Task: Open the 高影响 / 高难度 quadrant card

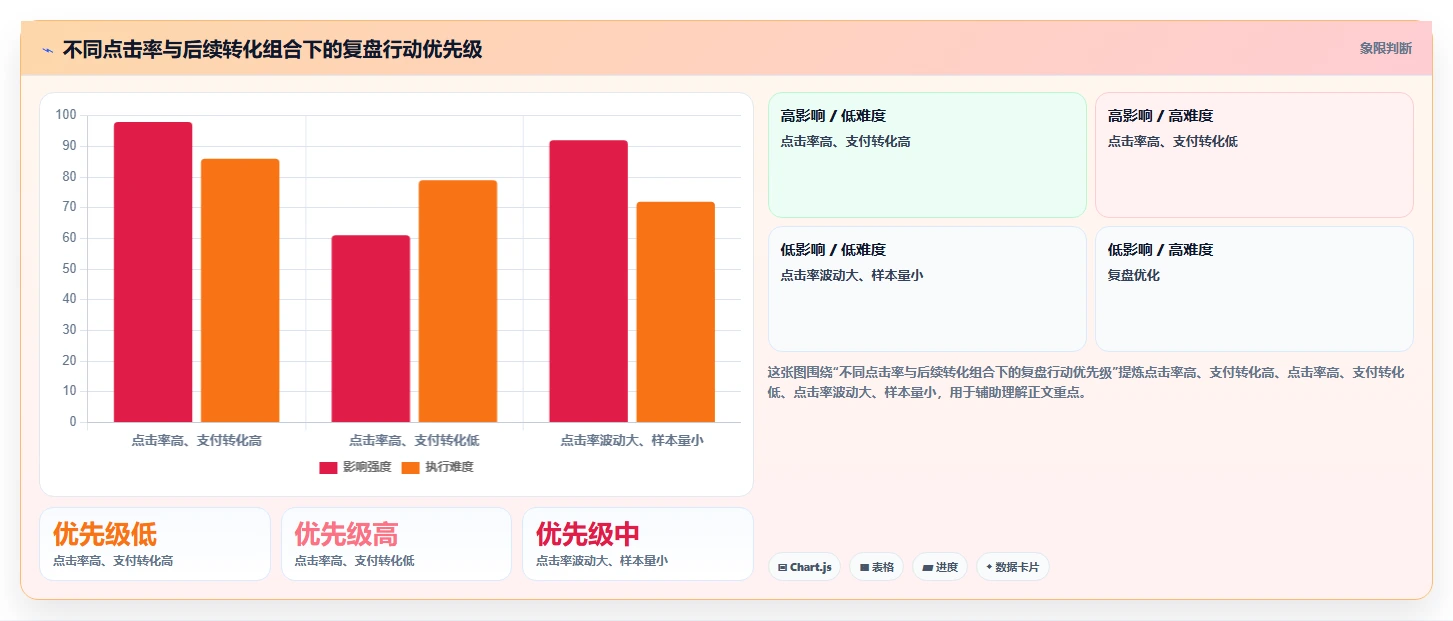Action: [1254, 155]
